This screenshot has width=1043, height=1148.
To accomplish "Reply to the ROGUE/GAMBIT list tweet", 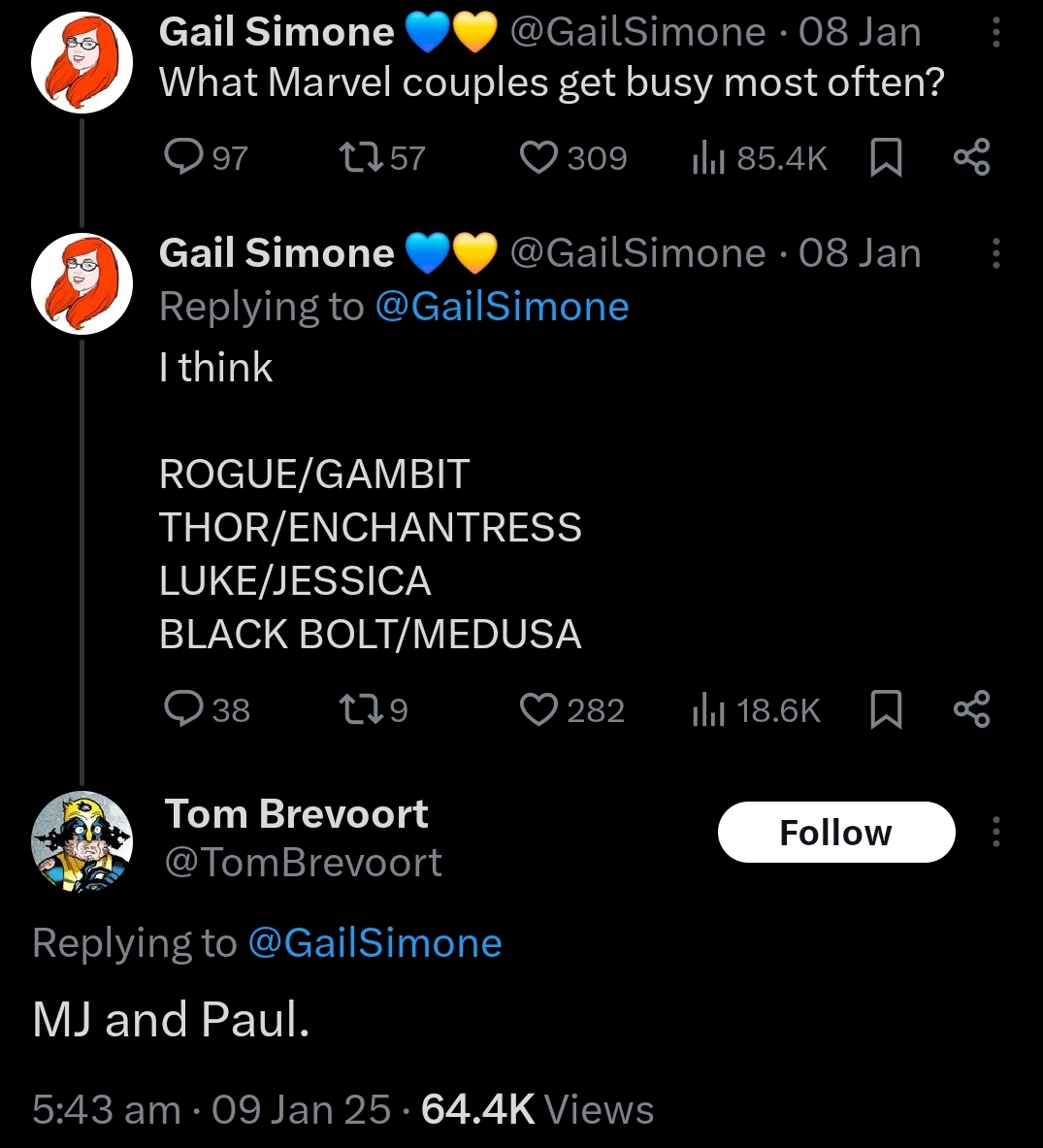I will pos(182,709).
